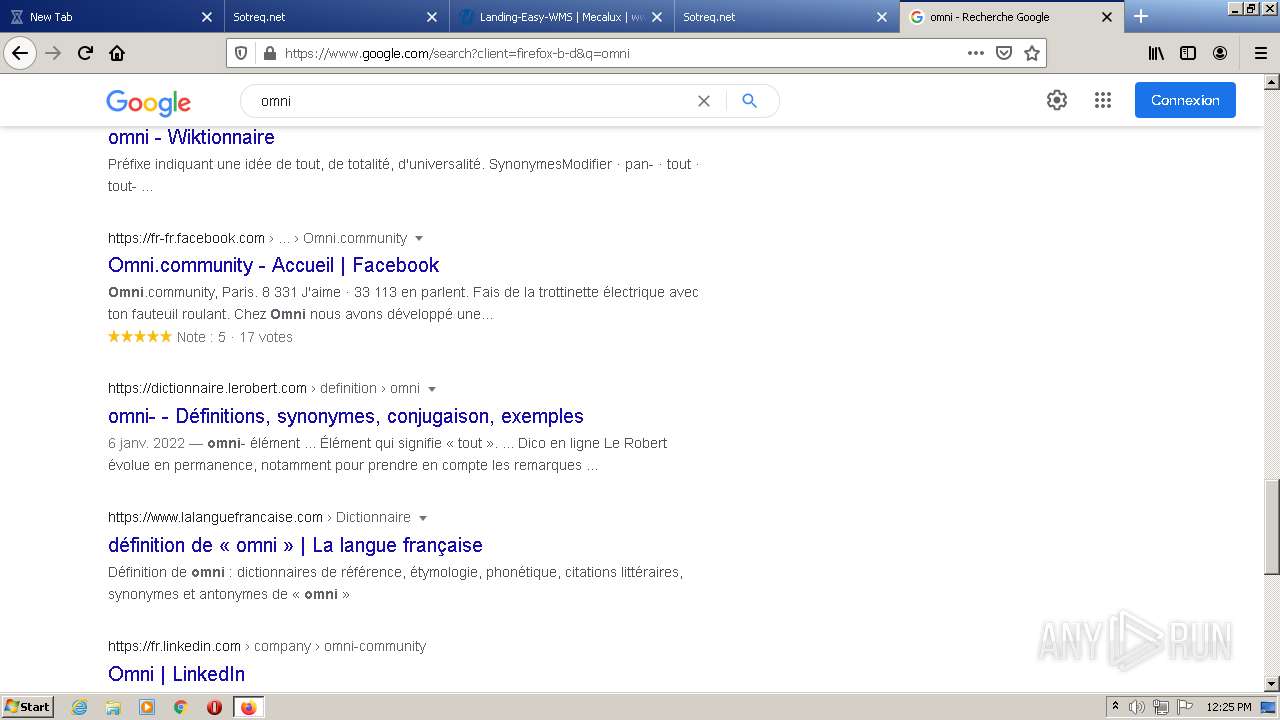Switch to Firefox taskbar button
The width and height of the screenshot is (1280, 720).
[248, 707]
